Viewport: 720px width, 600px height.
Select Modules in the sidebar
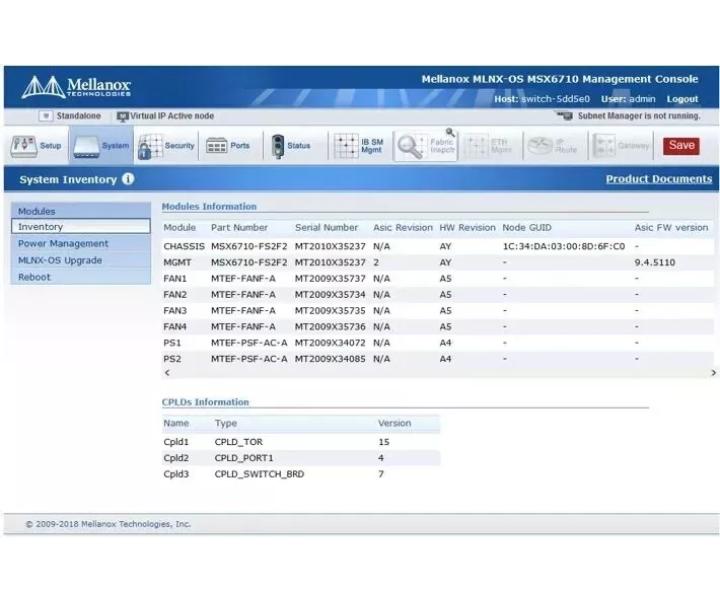click(80, 211)
